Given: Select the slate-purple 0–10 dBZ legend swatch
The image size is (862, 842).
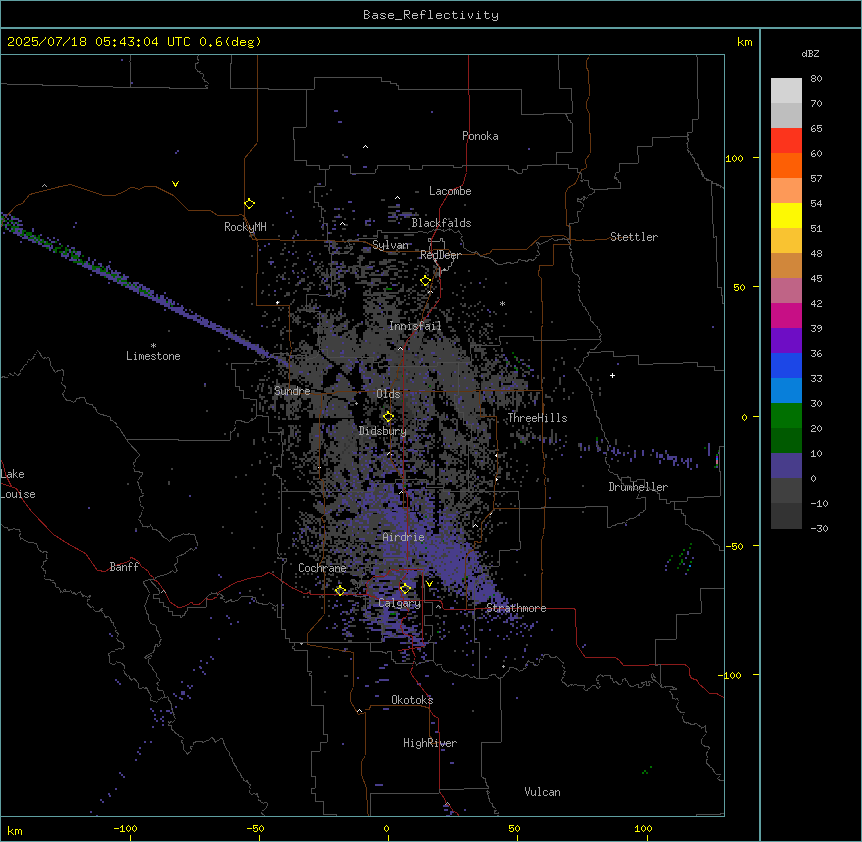Looking at the screenshot, I should [786, 466].
